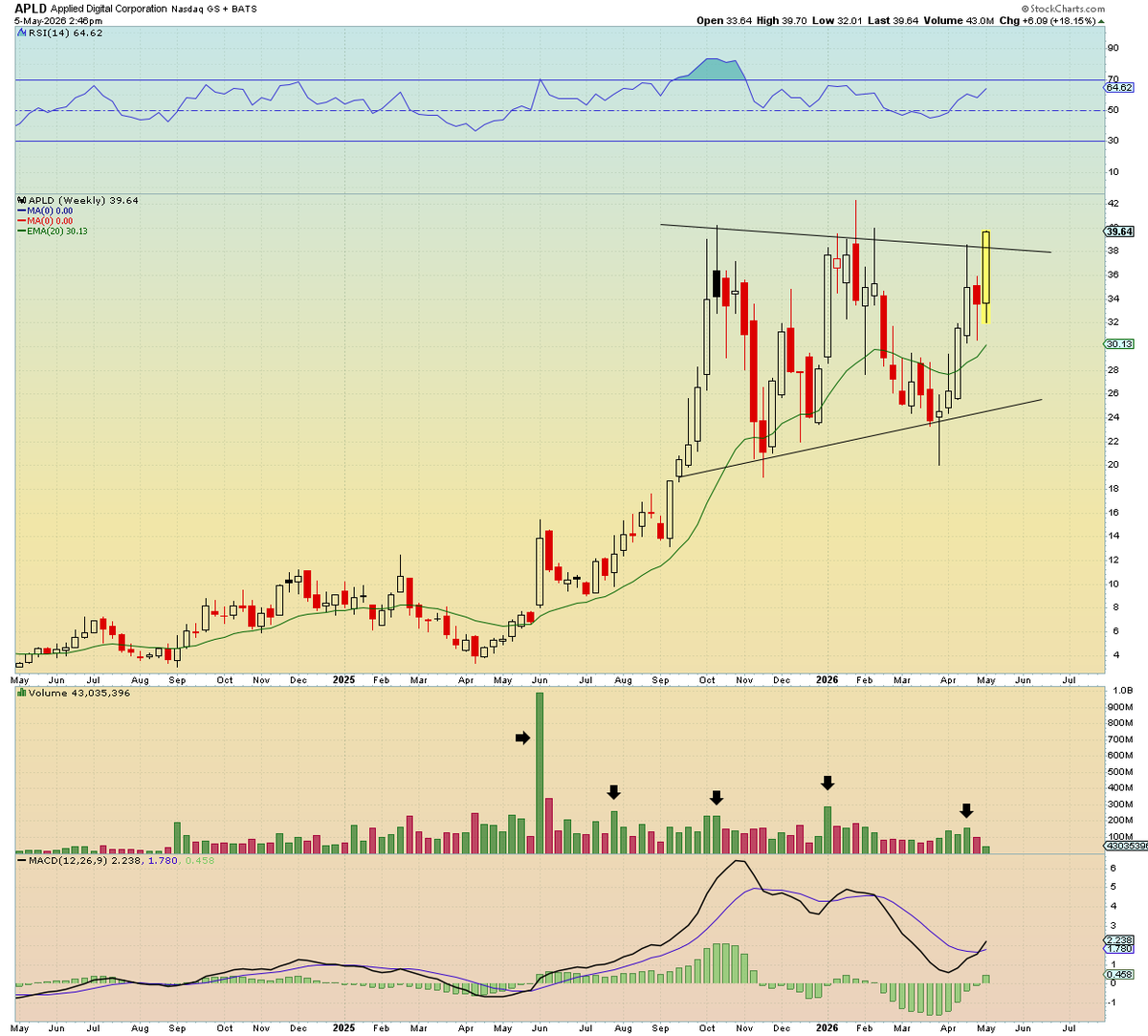Click the Applied Digital Corporation company name
The width and height of the screenshot is (1148, 1036).
111,8
